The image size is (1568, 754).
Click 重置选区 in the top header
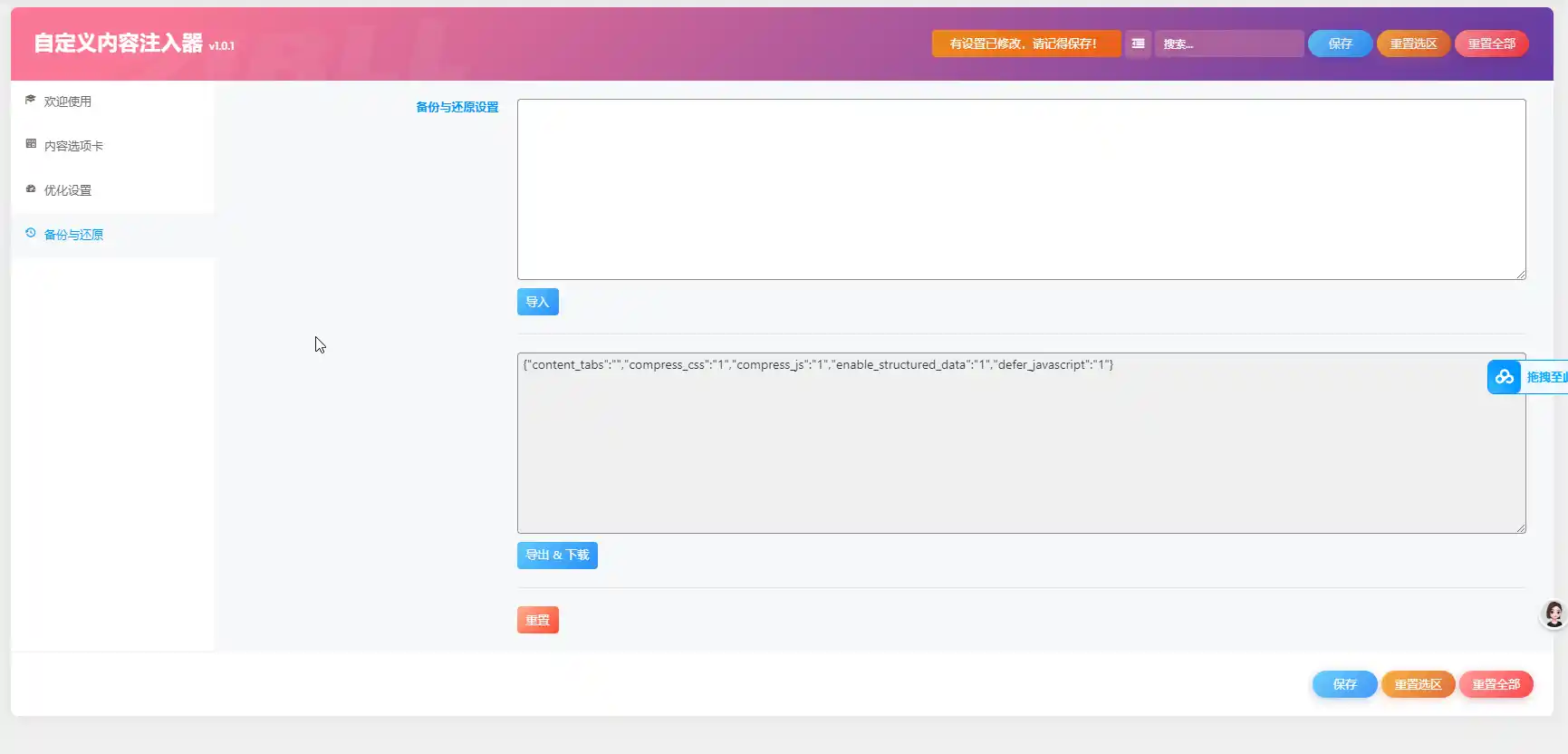tap(1413, 43)
